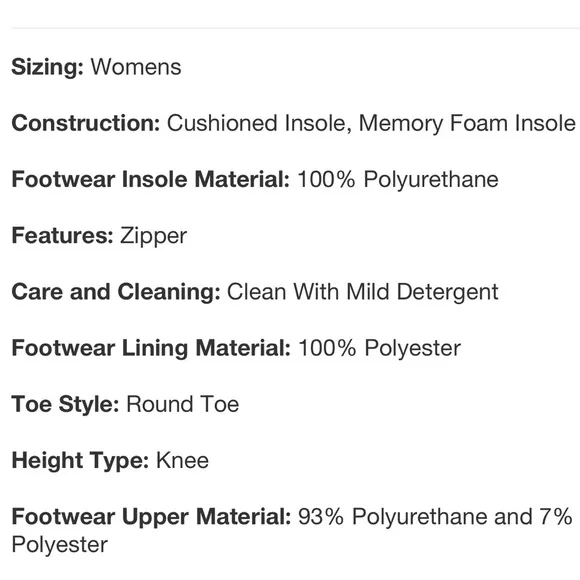This screenshot has height=580, width=580.
Task: Click the Footwear Upper Material label
Action: pos(151,517)
